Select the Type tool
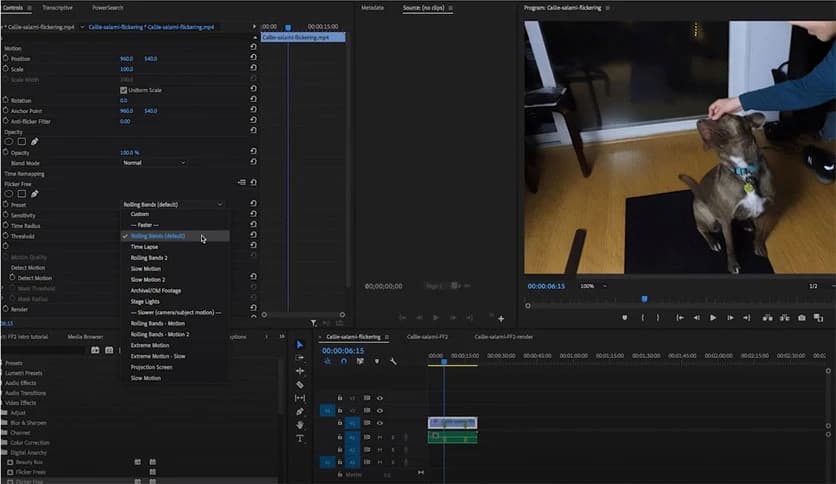The width and height of the screenshot is (836, 484). tap(300, 438)
